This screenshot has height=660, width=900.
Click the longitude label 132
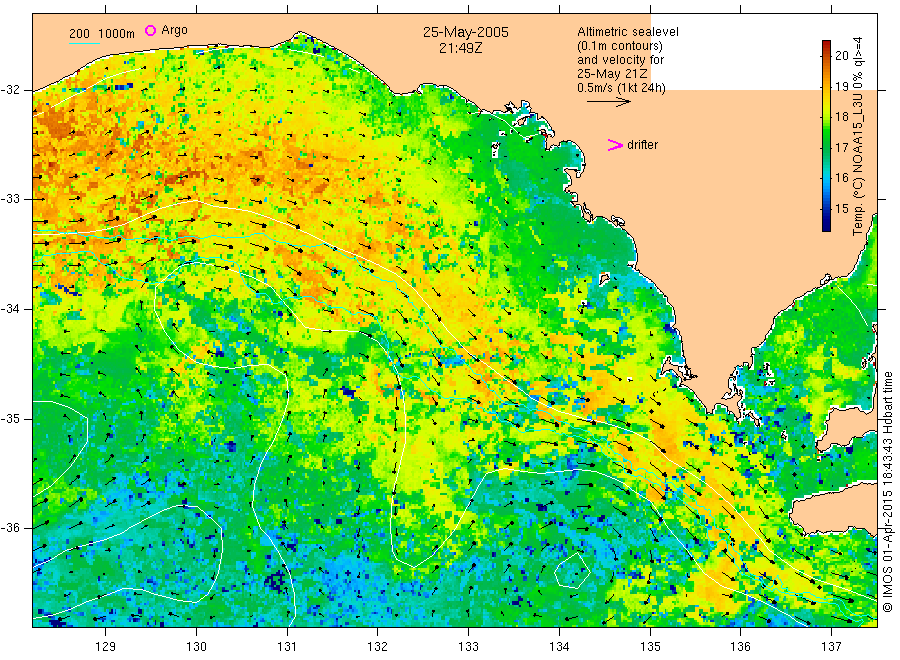(378, 647)
